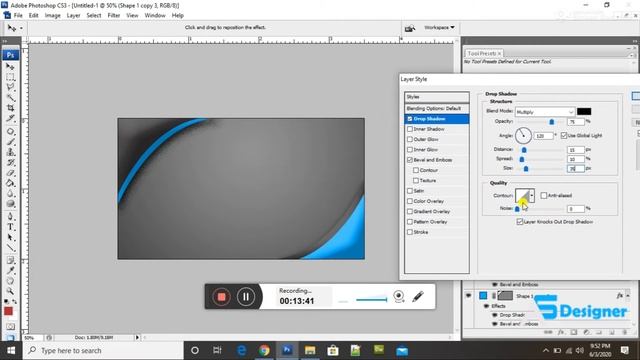Select the Blur tool

click(10, 193)
